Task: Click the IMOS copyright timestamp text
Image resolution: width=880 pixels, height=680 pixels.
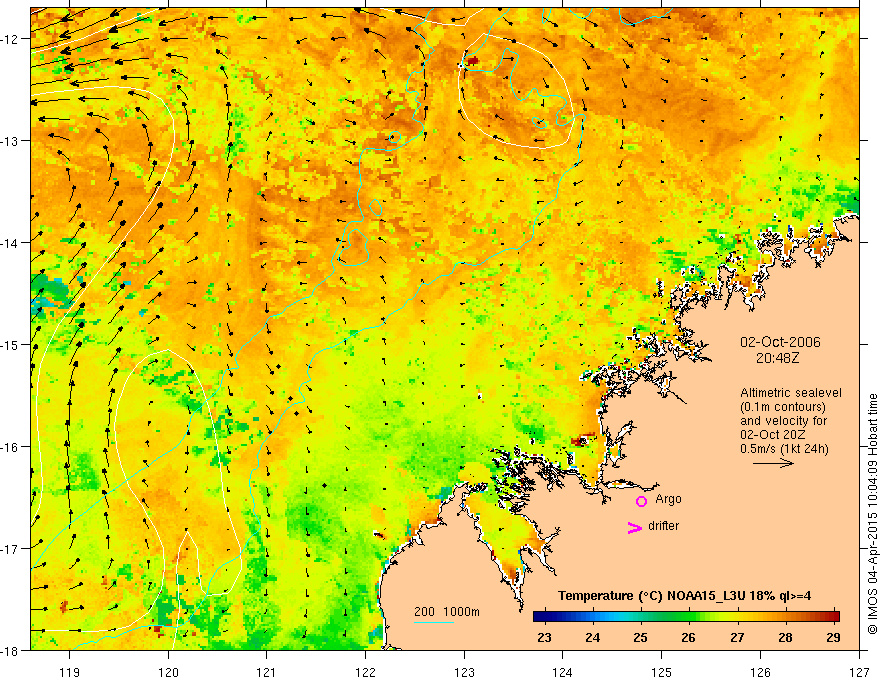Action: [872, 514]
